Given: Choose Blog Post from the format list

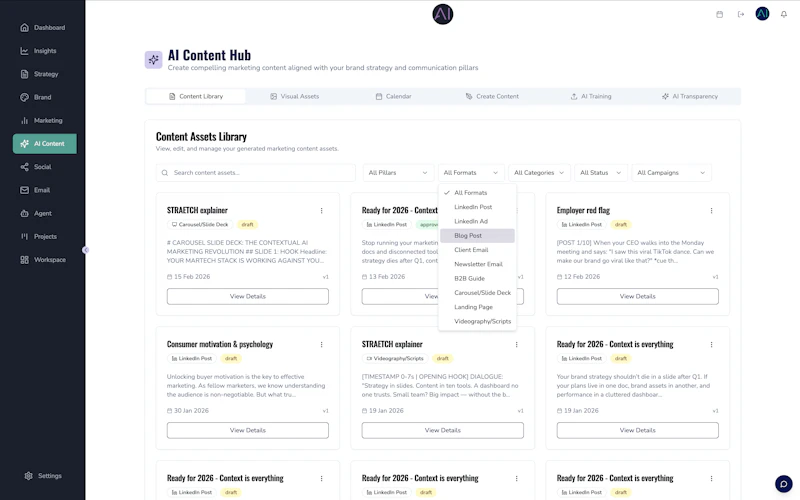Looking at the screenshot, I should [x=477, y=236].
